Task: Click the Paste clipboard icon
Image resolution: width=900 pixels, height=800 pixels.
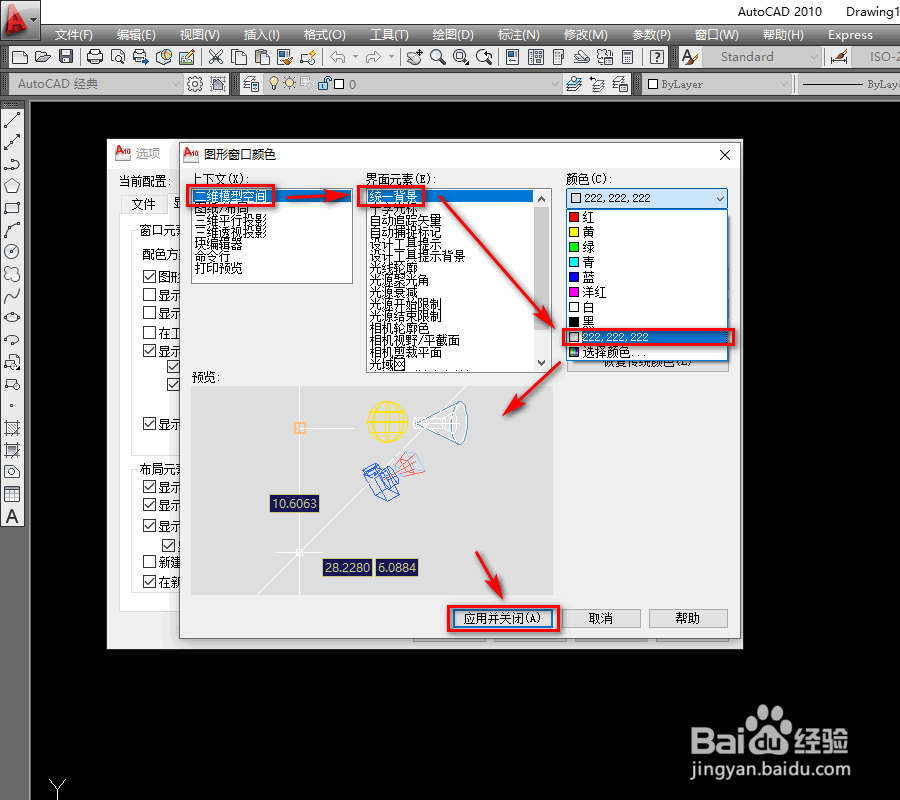Action: pos(262,57)
